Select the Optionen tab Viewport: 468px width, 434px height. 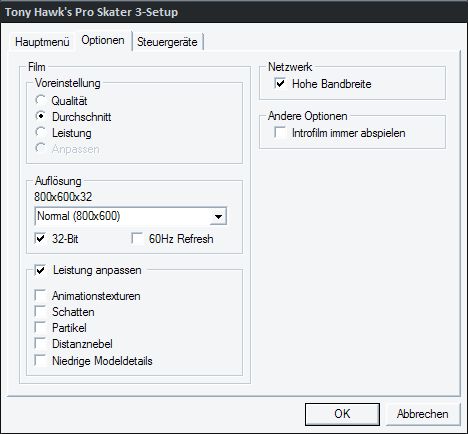coord(103,40)
